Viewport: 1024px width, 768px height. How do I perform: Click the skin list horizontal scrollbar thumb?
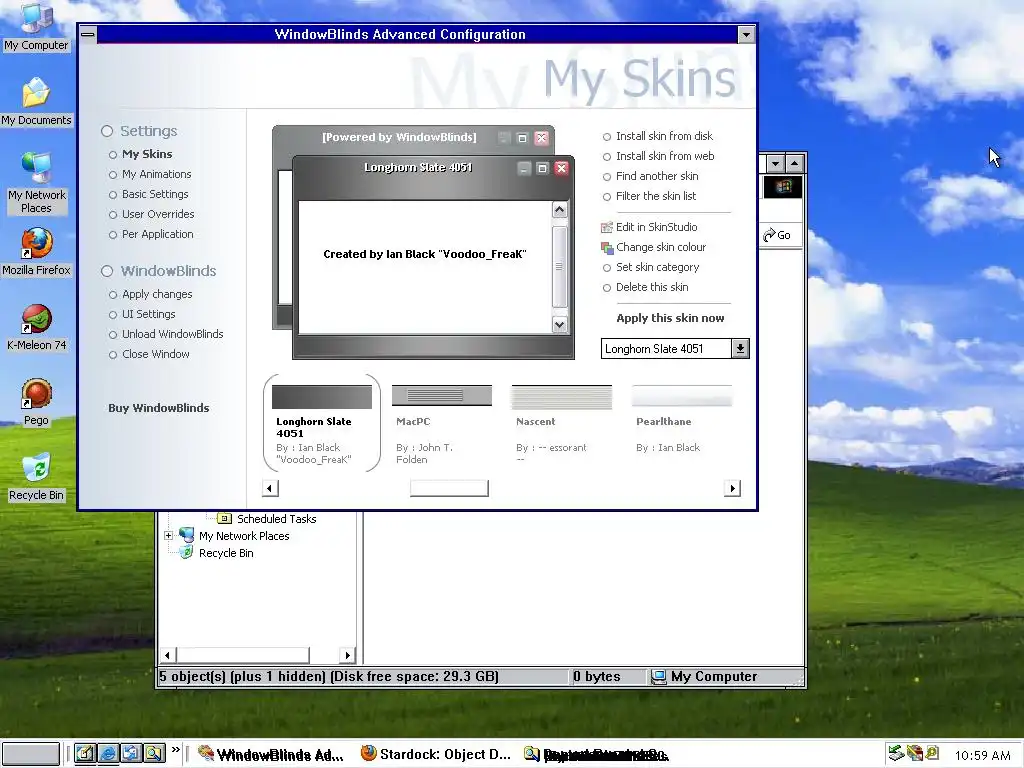(449, 488)
